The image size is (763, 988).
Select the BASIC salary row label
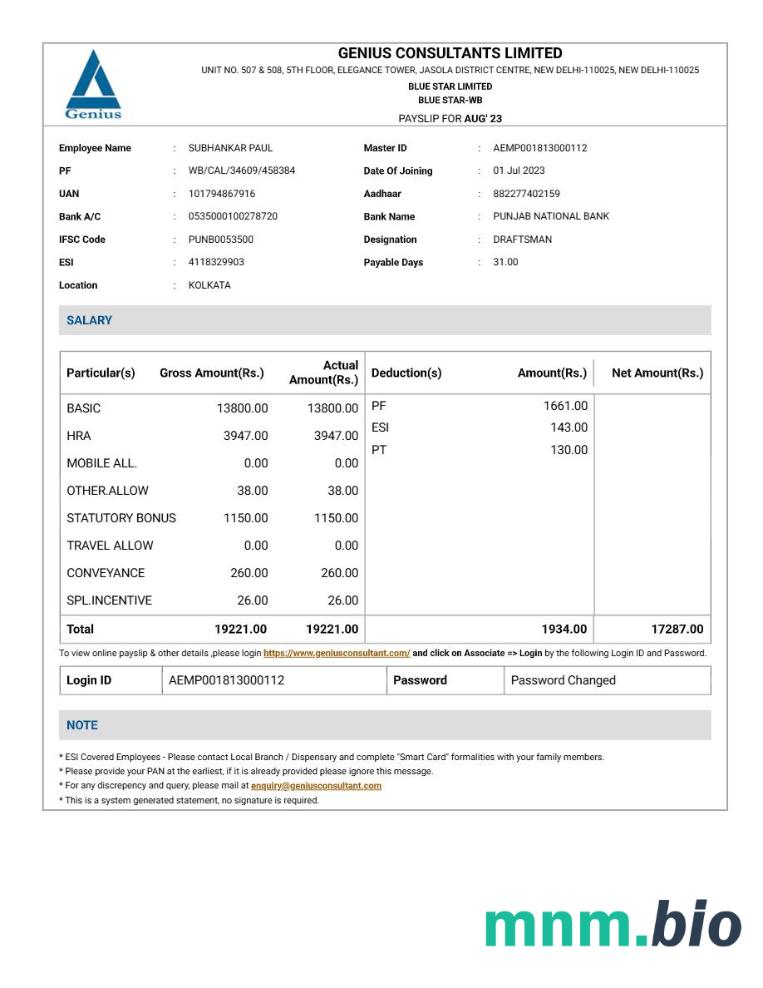point(83,408)
